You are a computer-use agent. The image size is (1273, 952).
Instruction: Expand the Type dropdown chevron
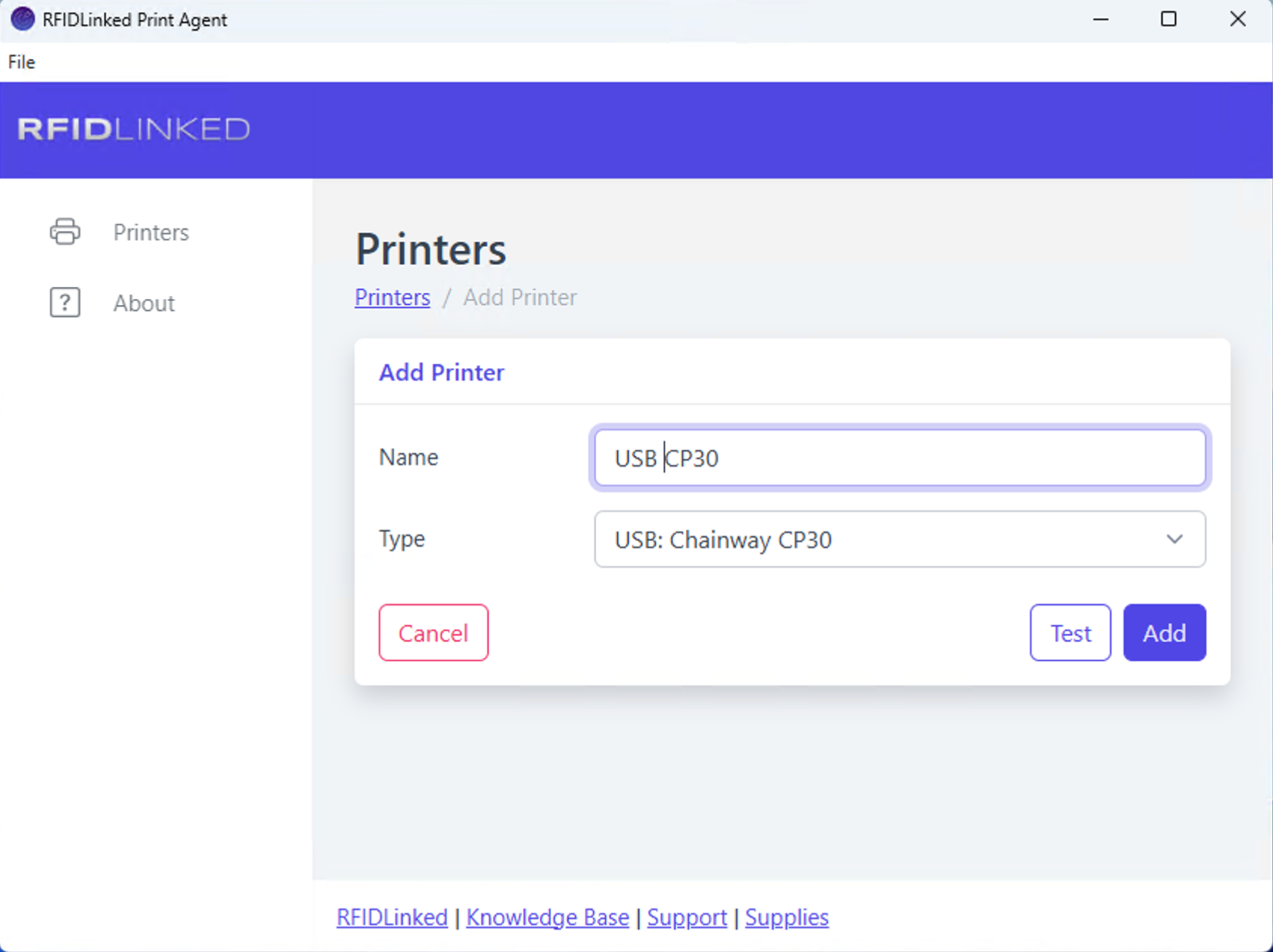[1174, 539]
